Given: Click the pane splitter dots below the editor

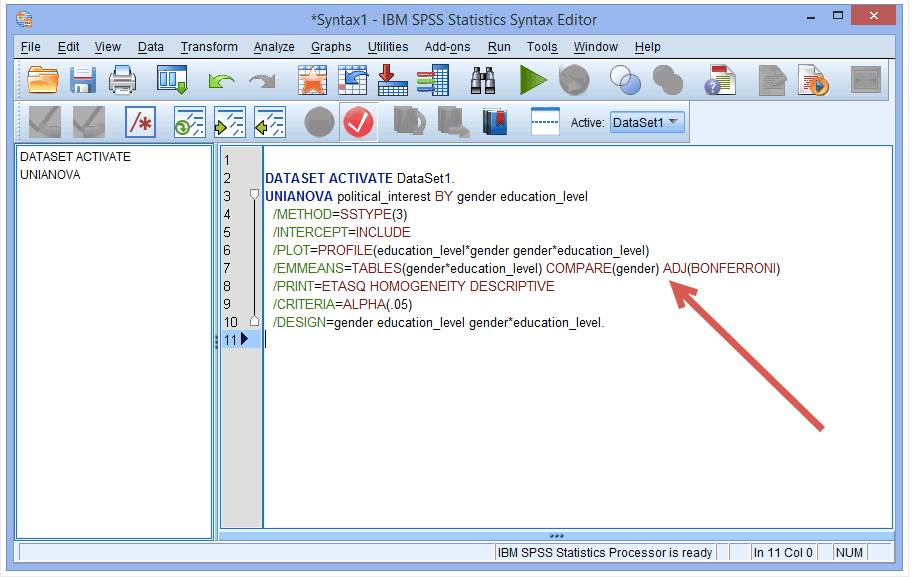Looking at the screenshot, I should pos(556,536).
